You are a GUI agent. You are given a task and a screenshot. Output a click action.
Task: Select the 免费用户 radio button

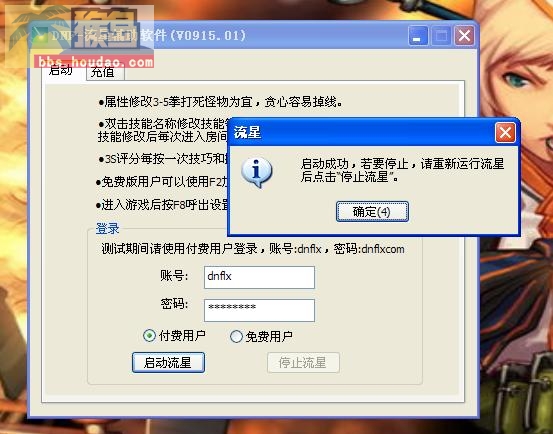[x=236, y=336]
